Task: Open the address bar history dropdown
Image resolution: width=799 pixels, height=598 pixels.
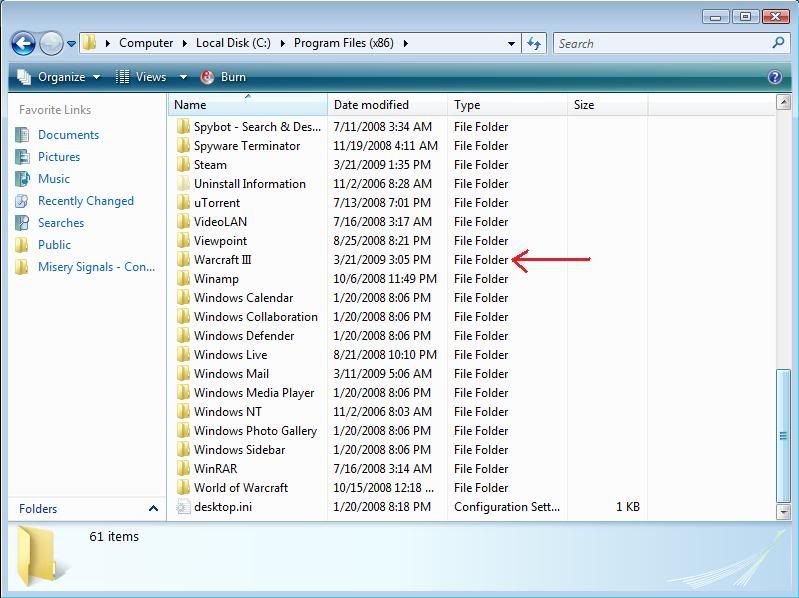Action: click(x=511, y=44)
